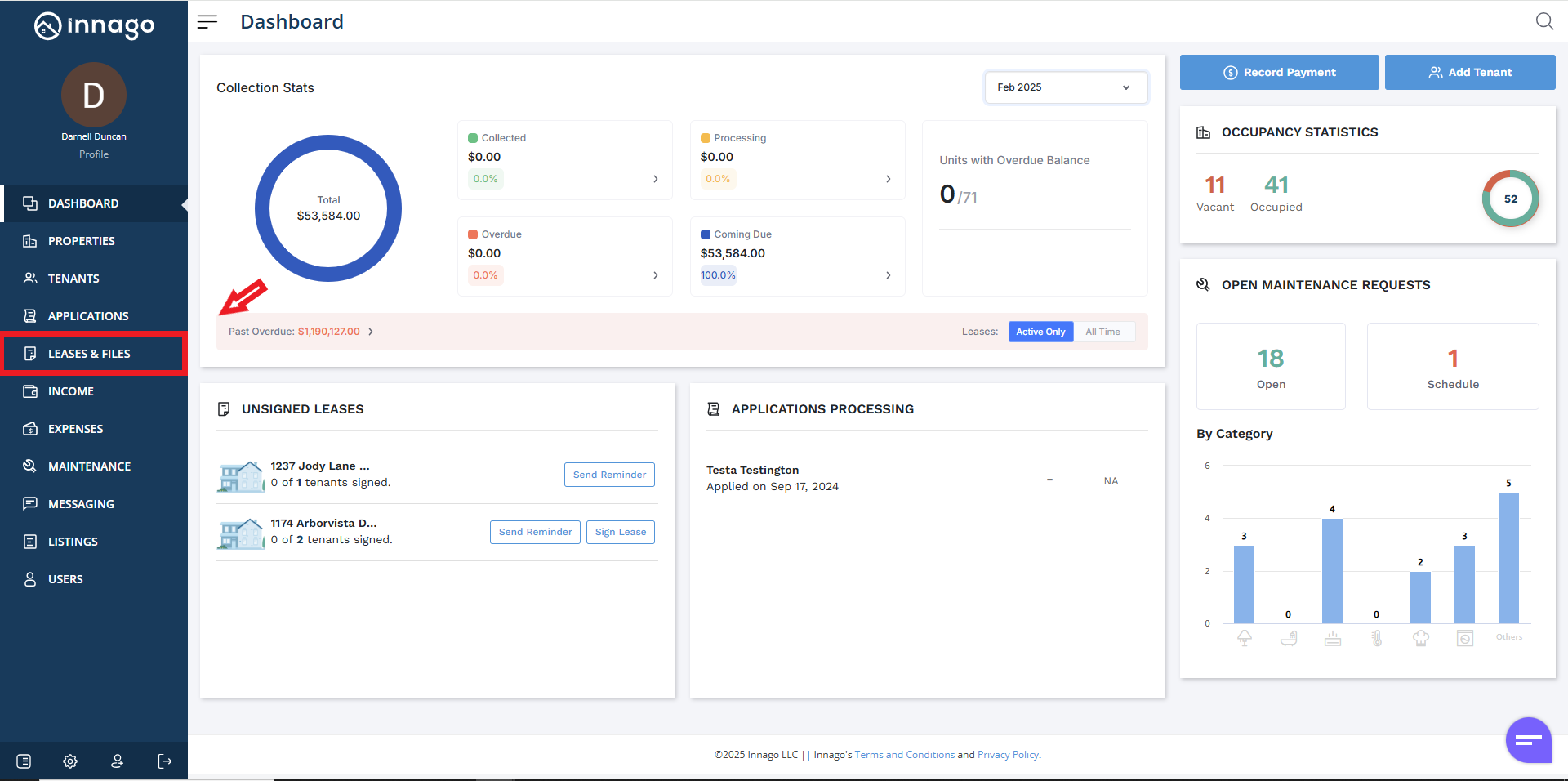Toggle the hamburger sidebar menu icon
The height and width of the screenshot is (781, 1568).
(x=207, y=22)
